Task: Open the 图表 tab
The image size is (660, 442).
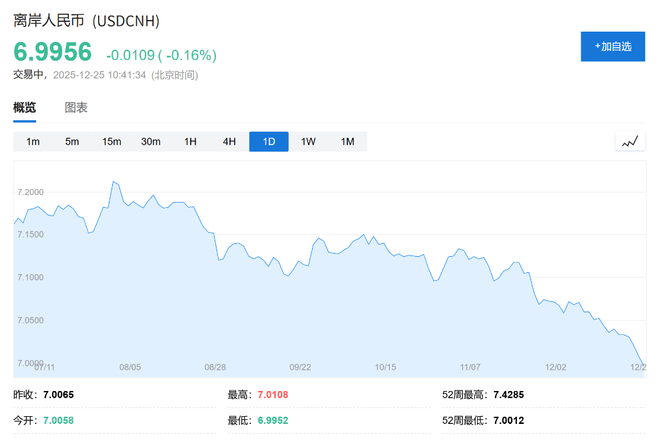Action: [x=76, y=107]
